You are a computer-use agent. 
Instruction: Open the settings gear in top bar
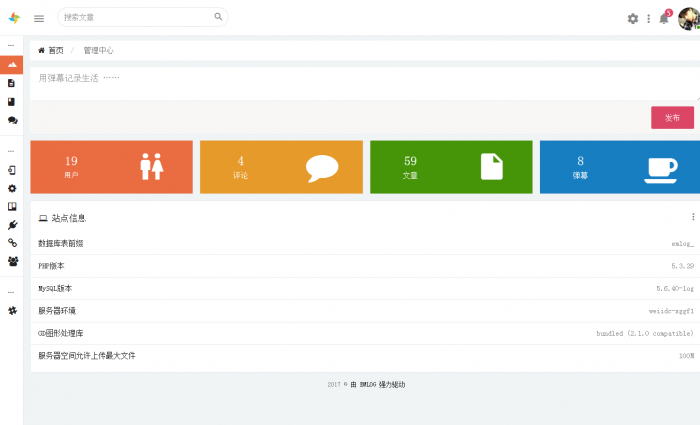632,18
